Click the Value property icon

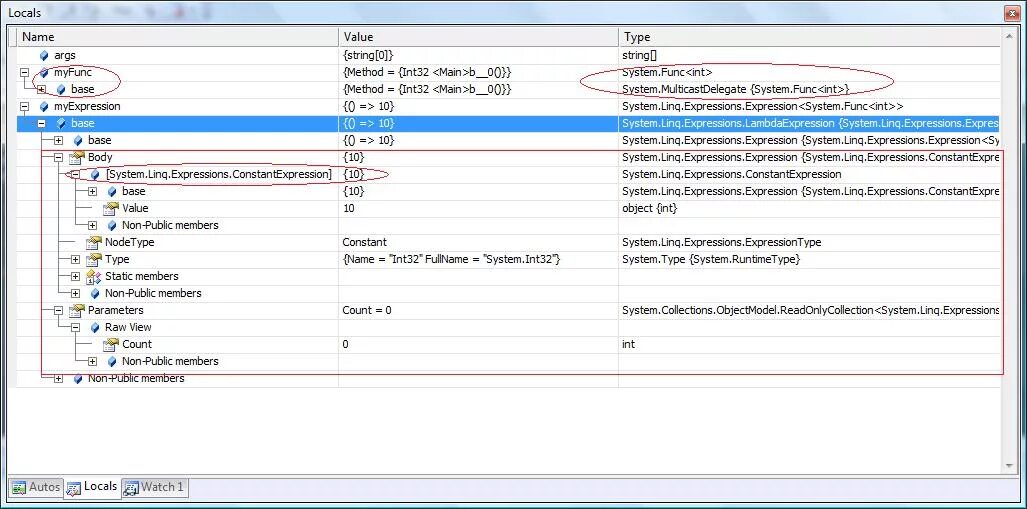(x=111, y=208)
